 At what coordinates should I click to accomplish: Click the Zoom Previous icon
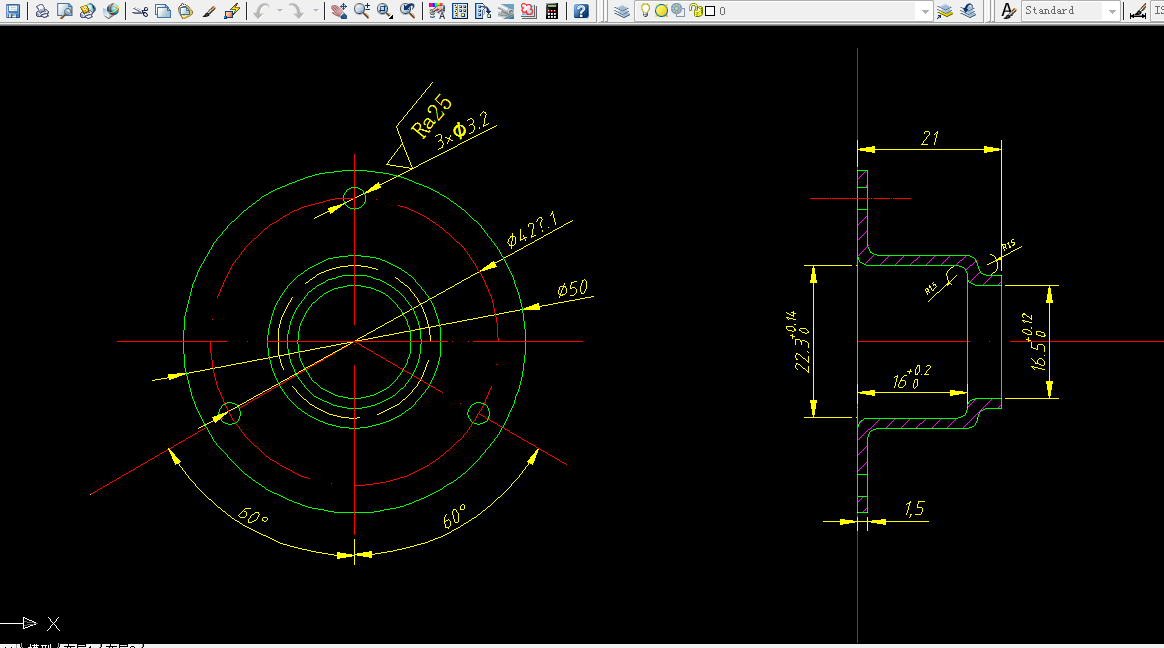click(408, 10)
